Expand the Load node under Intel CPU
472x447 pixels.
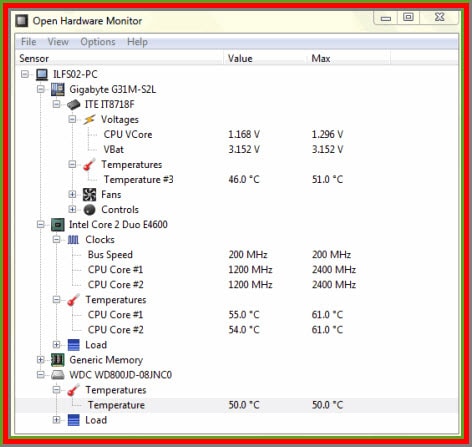[56, 344]
